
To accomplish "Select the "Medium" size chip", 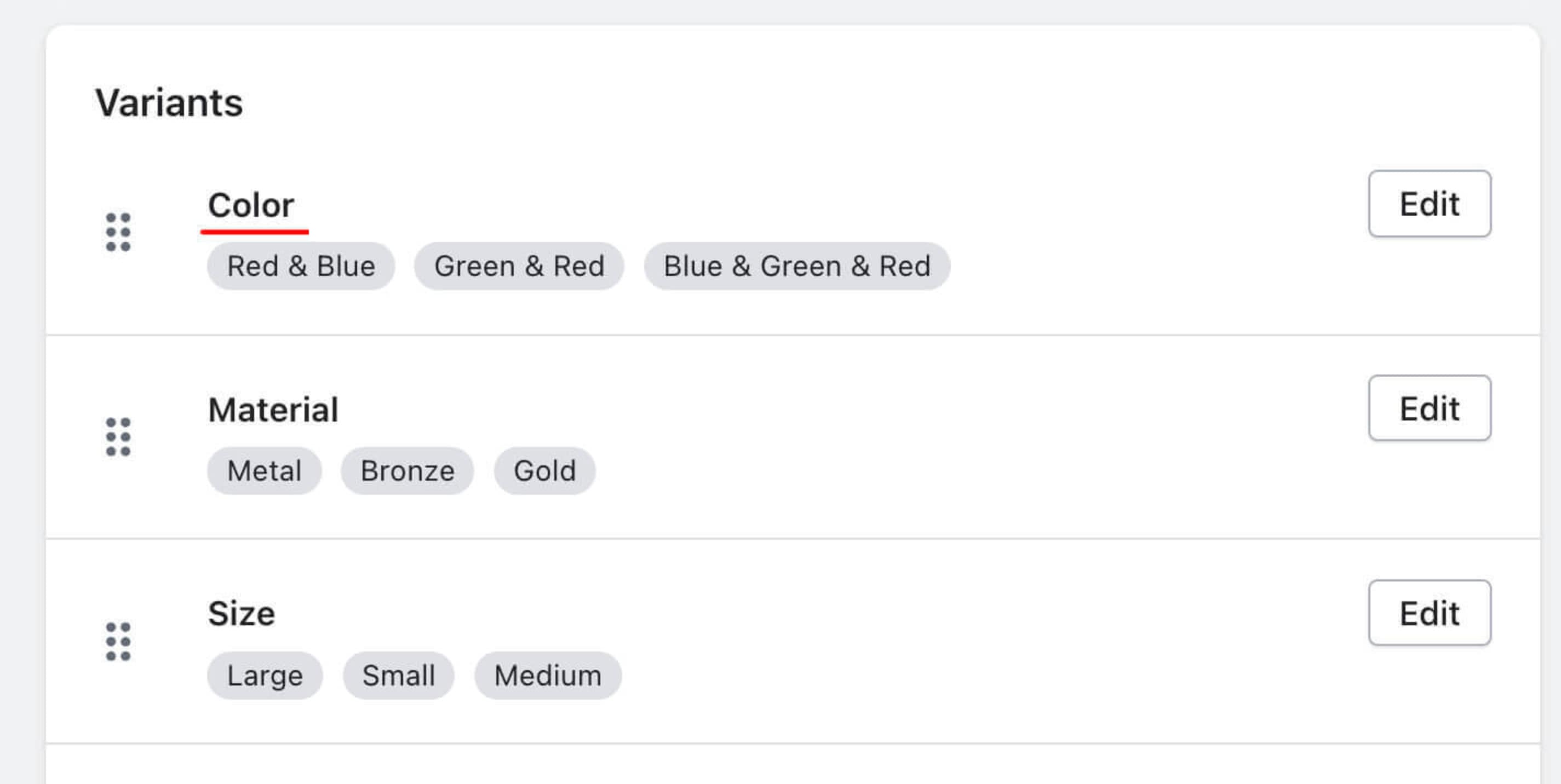I will [x=547, y=676].
